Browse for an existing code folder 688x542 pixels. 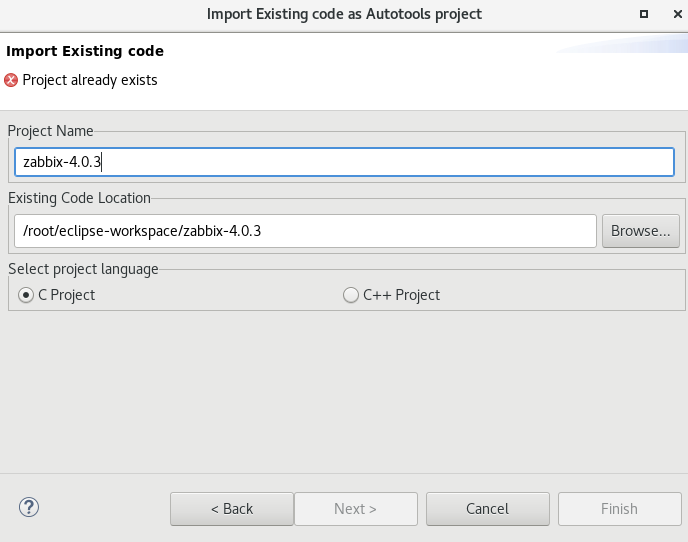641,231
